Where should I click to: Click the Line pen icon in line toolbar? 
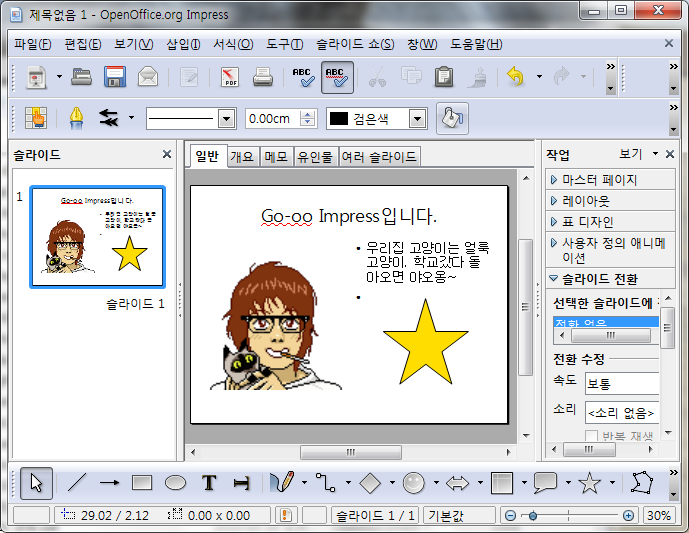pyautogui.click(x=76, y=118)
